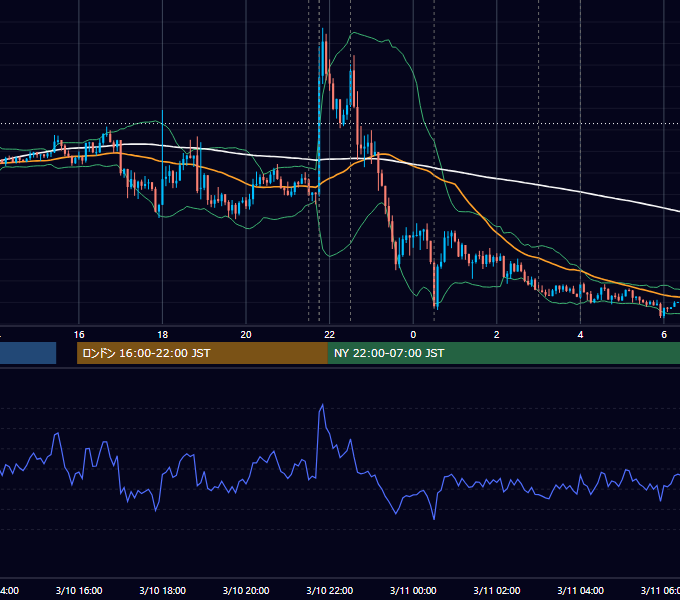680x600 pixels.
Task: Click the ロンドン 16:00-22:00 JST session bar
Action: coord(202,353)
